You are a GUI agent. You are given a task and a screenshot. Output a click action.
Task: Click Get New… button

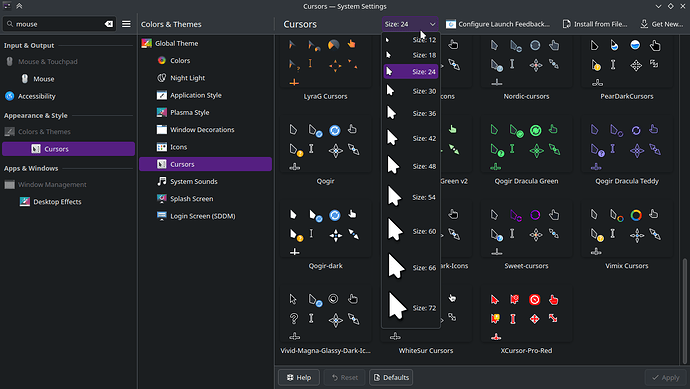662,24
